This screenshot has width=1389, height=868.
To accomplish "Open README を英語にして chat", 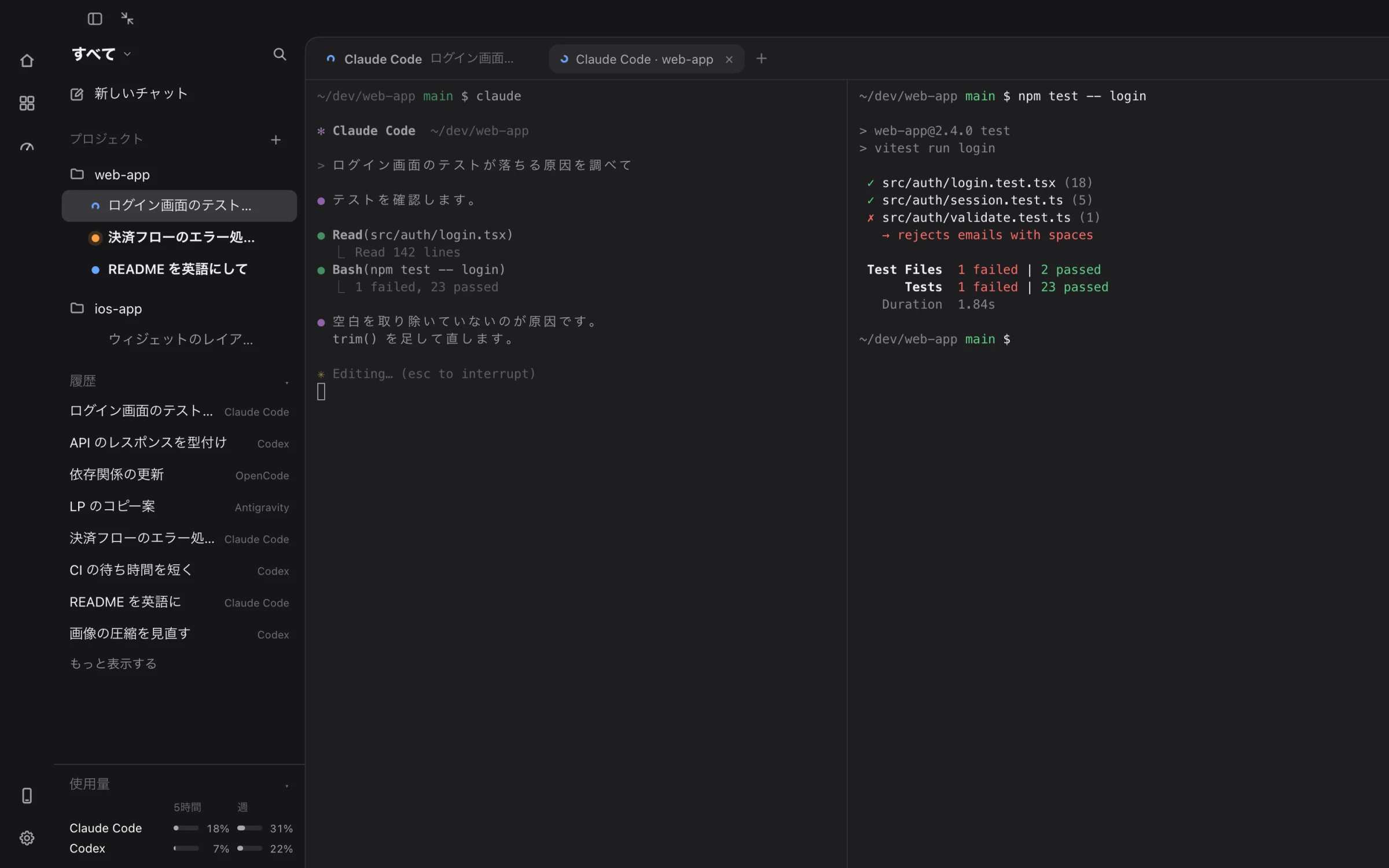I will (x=179, y=269).
